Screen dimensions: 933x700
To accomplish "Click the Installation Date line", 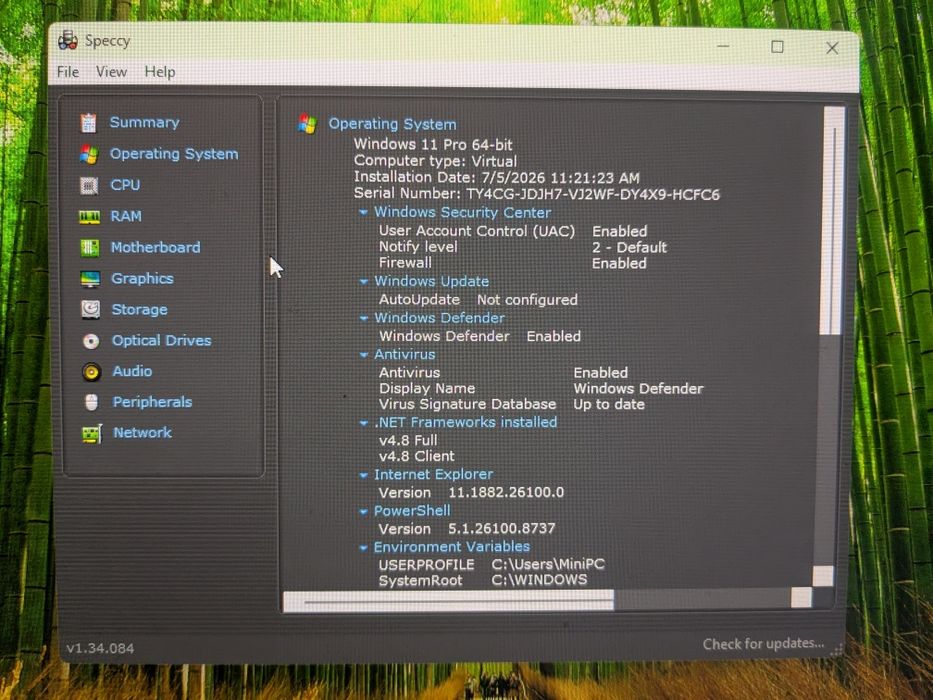I will (x=496, y=177).
